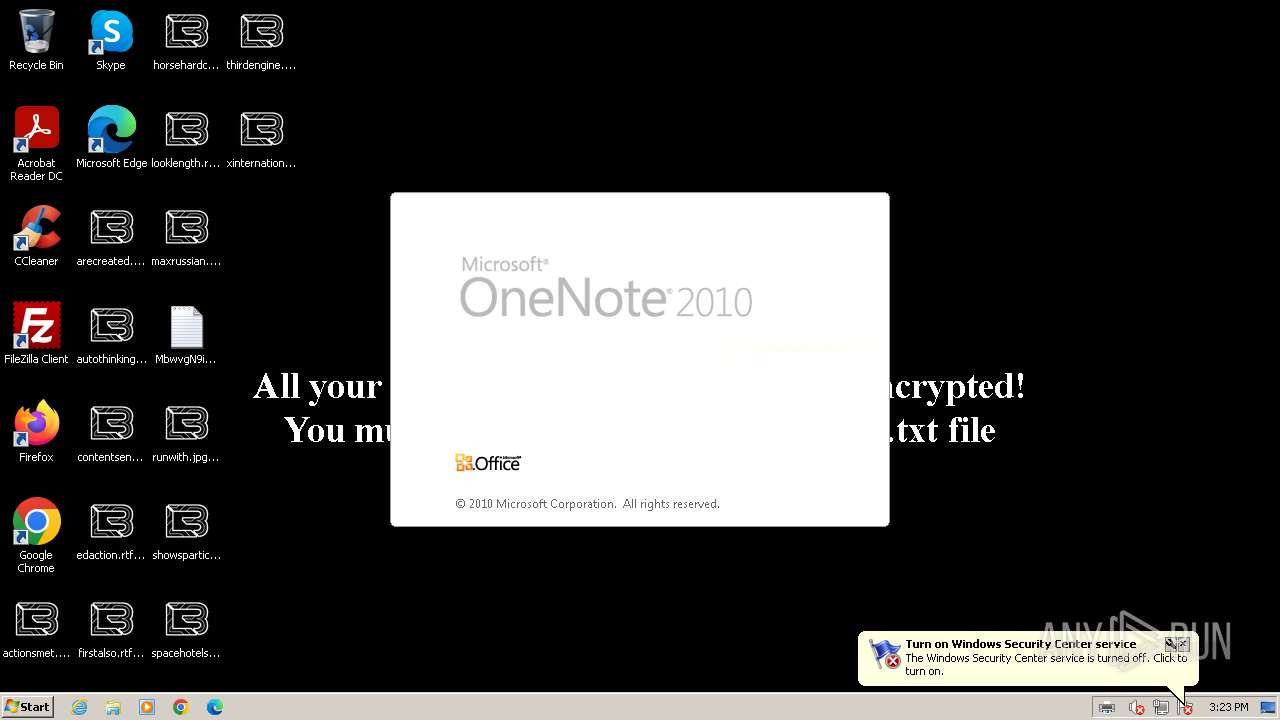Launch Google Chrome desktop shortcut
The image size is (1280, 720).
click(36, 536)
